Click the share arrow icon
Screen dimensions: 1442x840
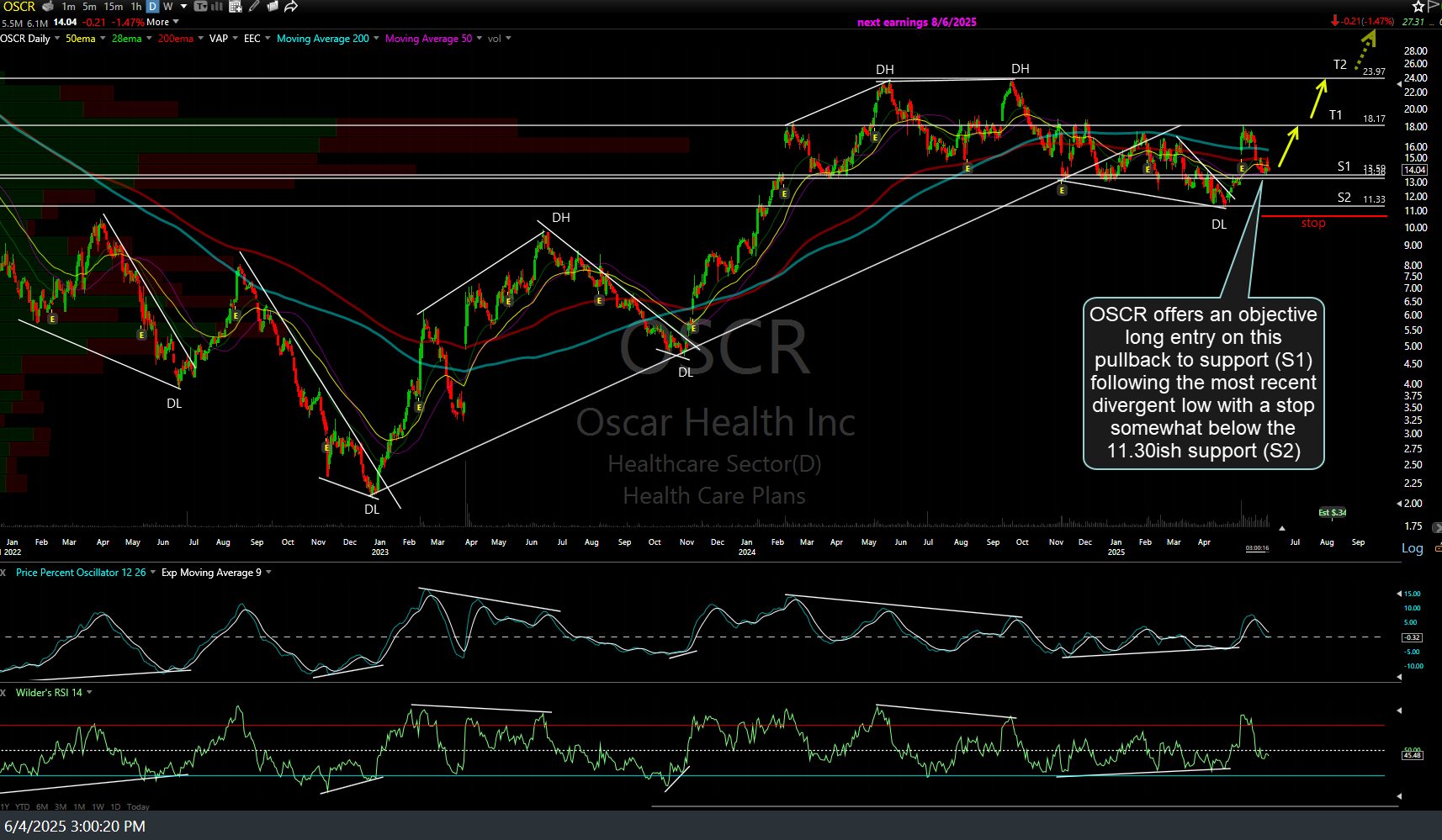coord(291,7)
